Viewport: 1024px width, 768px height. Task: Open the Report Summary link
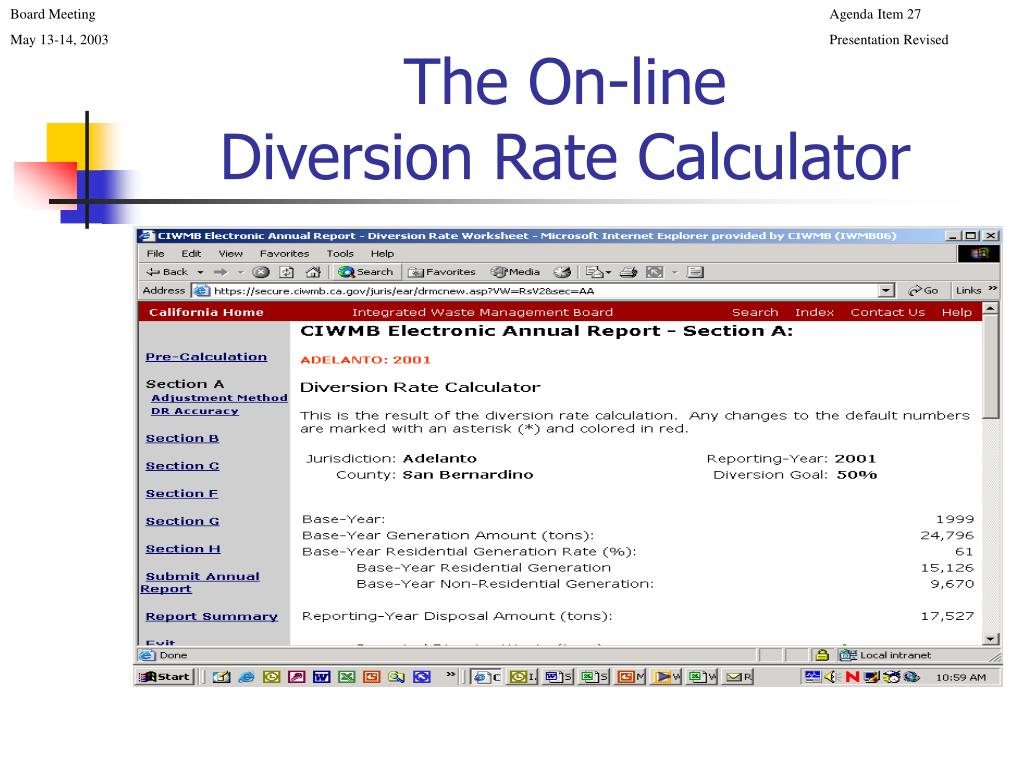(212, 616)
